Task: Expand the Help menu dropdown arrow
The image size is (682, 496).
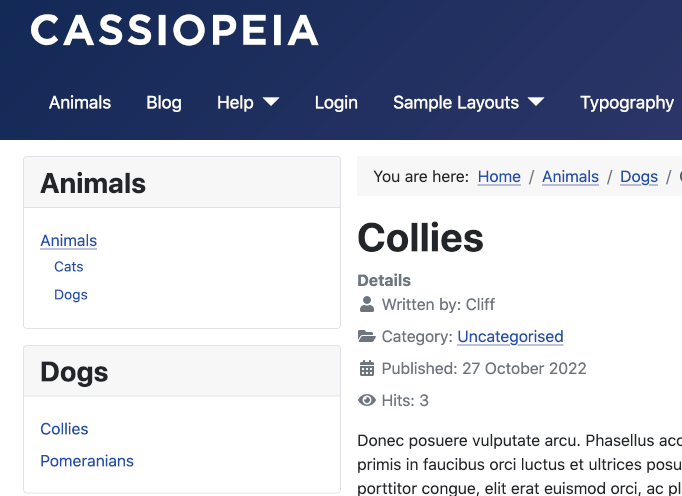Action: (x=271, y=102)
